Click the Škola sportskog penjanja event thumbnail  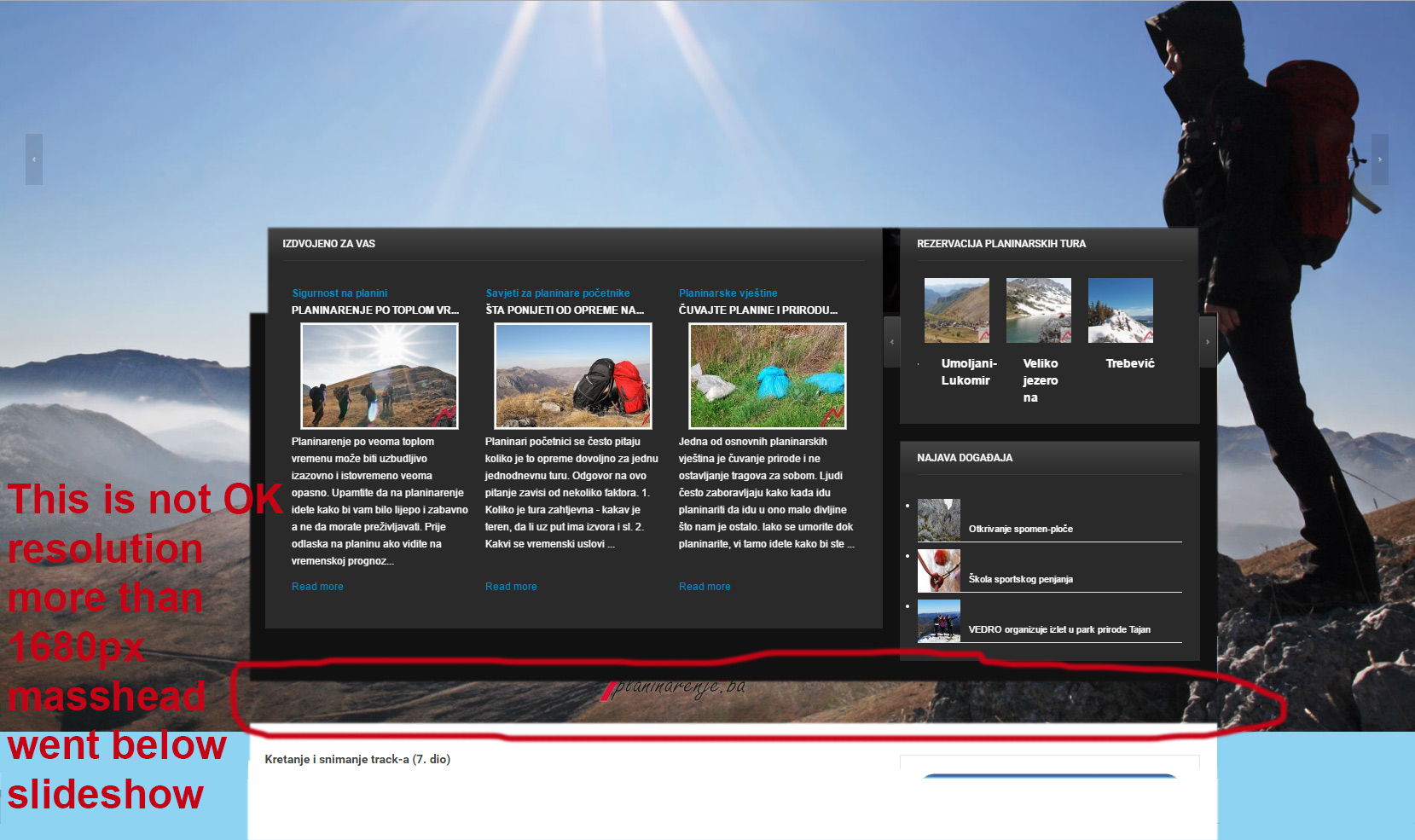939,571
